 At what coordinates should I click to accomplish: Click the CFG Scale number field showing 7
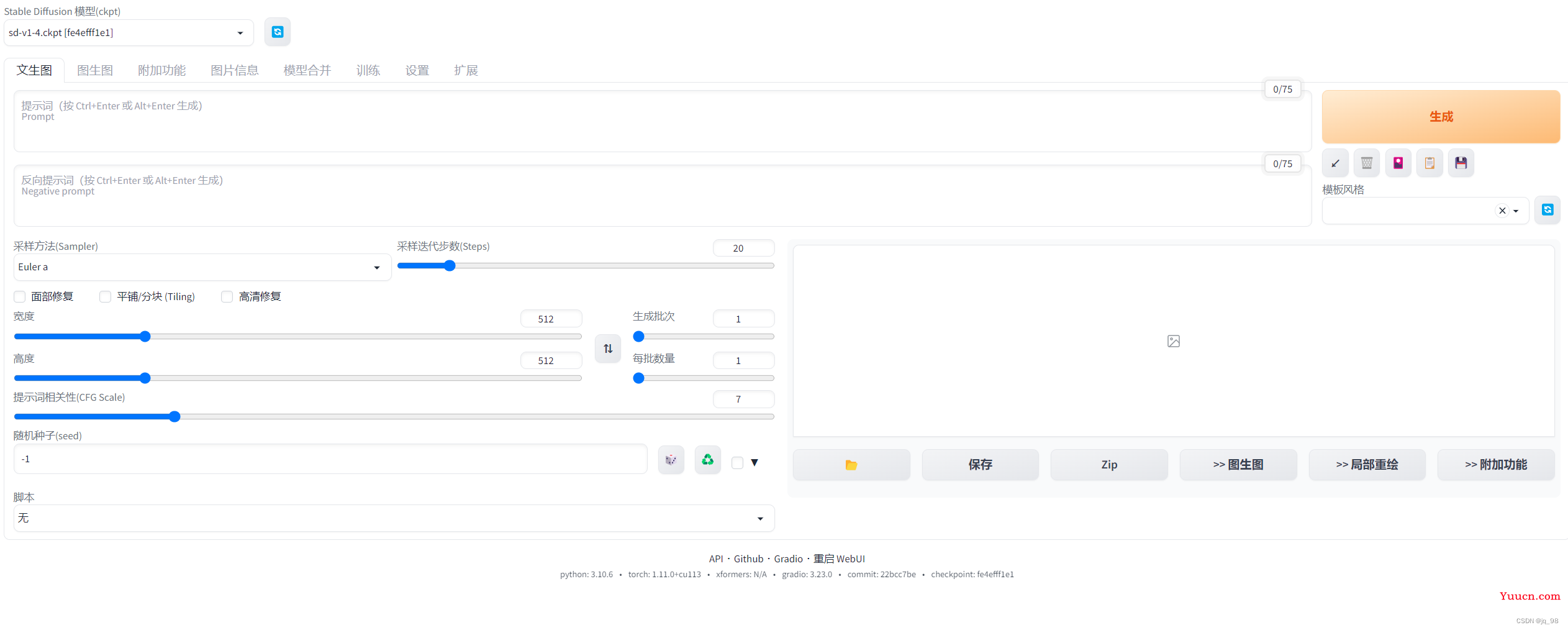pos(743,399)
